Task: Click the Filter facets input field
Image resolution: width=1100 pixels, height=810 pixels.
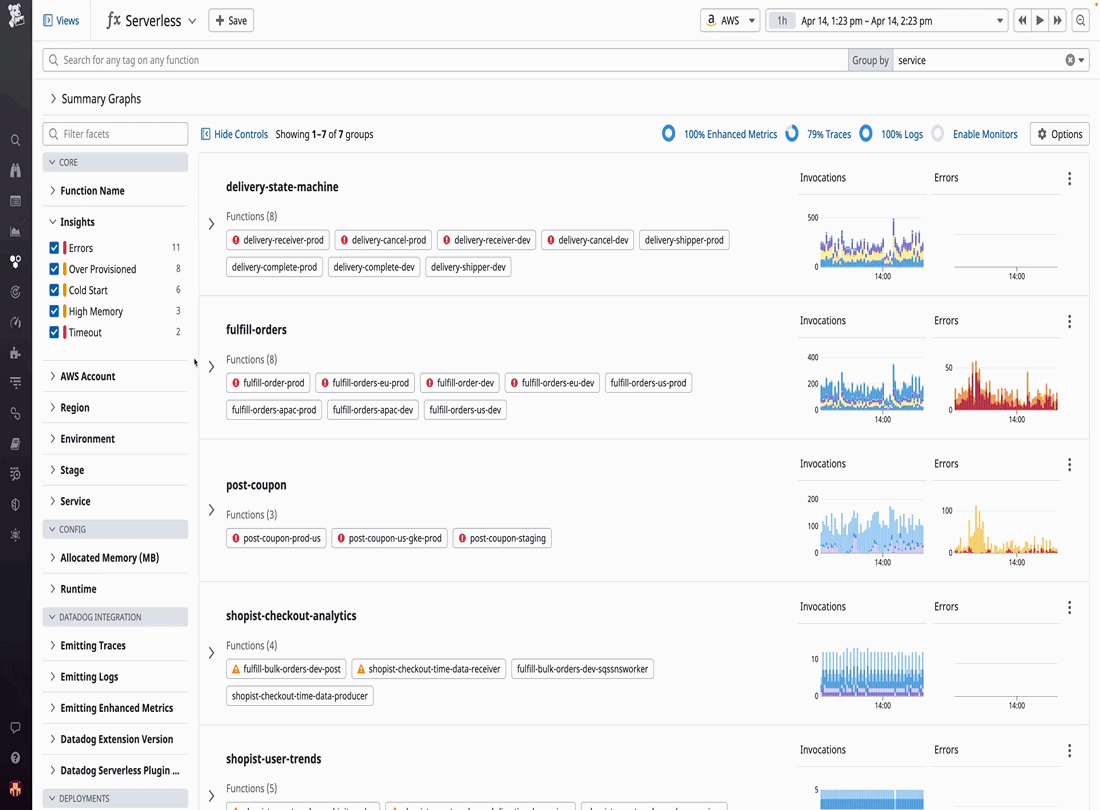Action: coord(115,134)
